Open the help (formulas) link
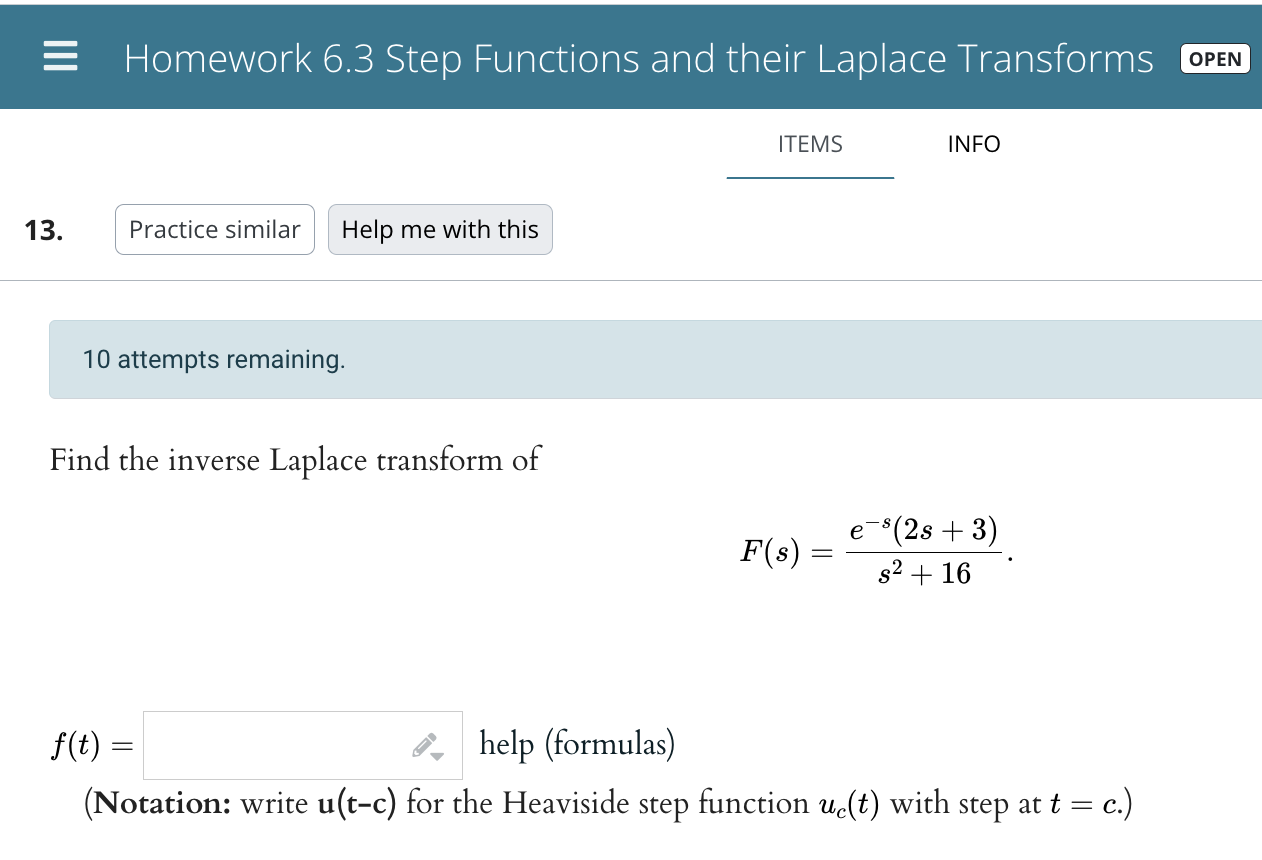Image resolution: width=1262 pixels, height=860 pixels. pyautogui.click(x=577, y=744)
